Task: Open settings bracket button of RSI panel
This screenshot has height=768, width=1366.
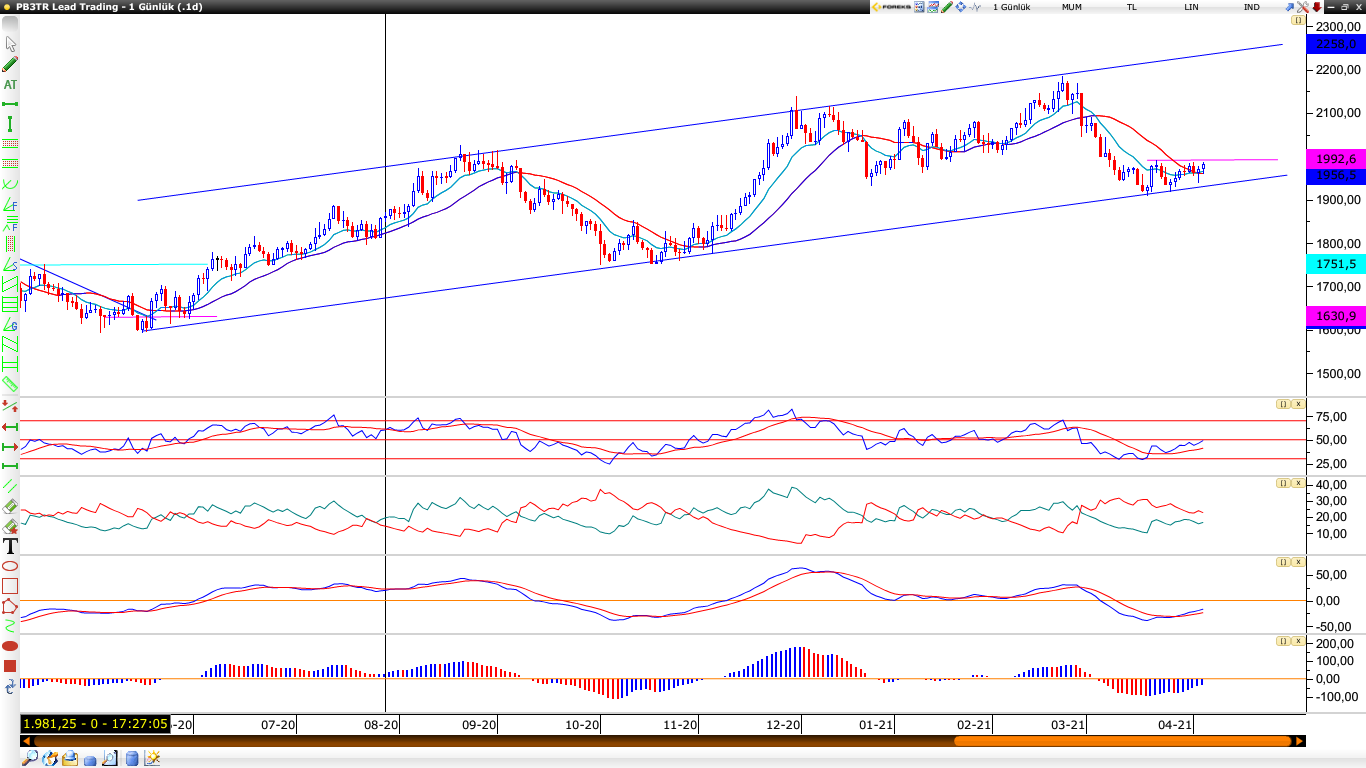Action: [x=1283, y=404]
